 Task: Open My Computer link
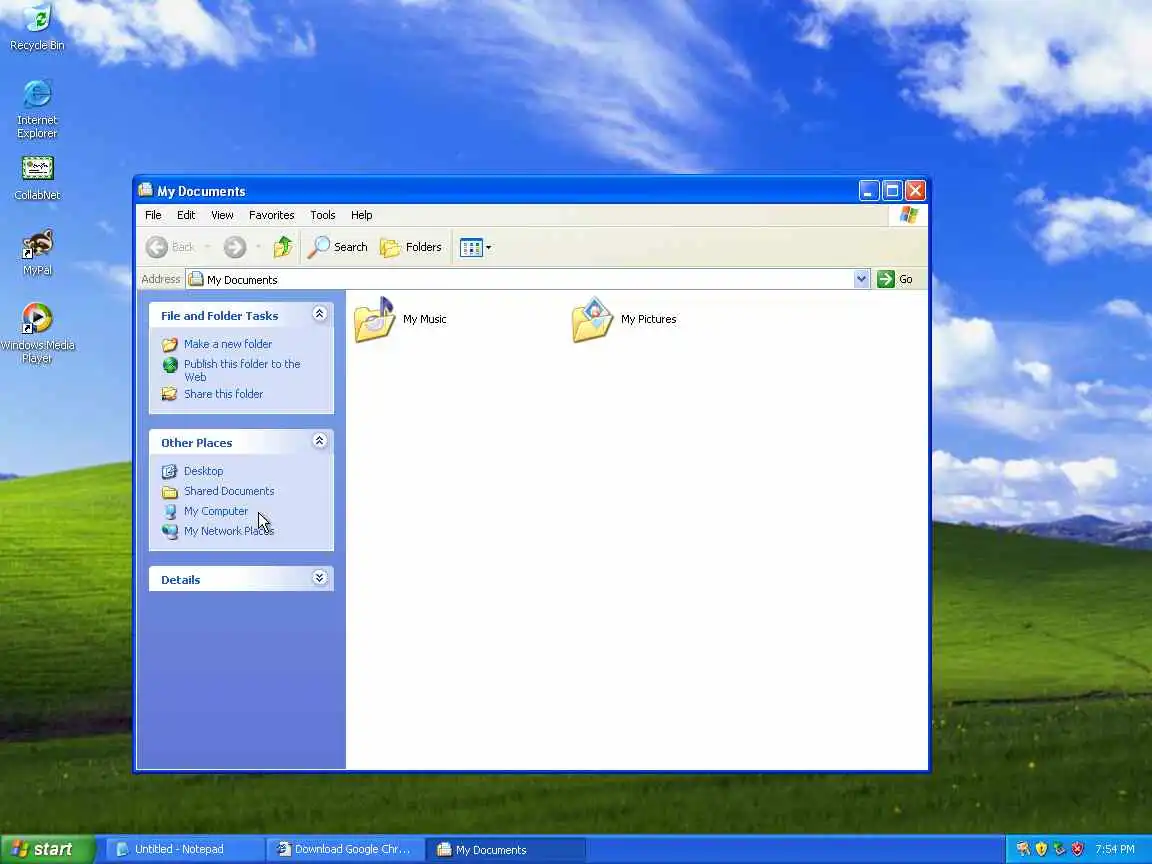(x=216, y=511)
